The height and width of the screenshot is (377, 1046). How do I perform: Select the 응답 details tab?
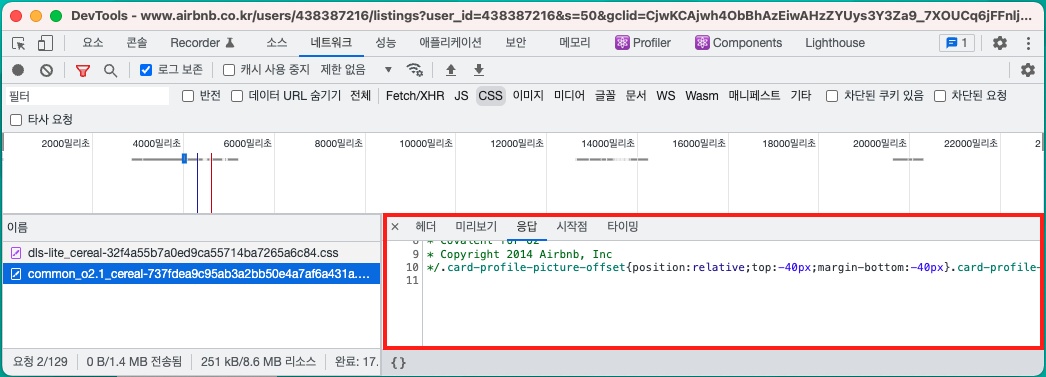526,227
